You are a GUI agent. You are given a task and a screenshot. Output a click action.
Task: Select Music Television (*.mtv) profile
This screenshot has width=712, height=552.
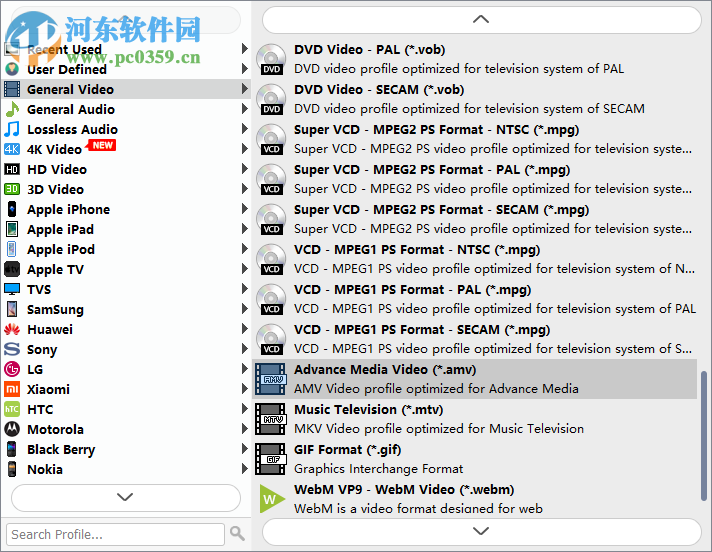click(475, 419)
